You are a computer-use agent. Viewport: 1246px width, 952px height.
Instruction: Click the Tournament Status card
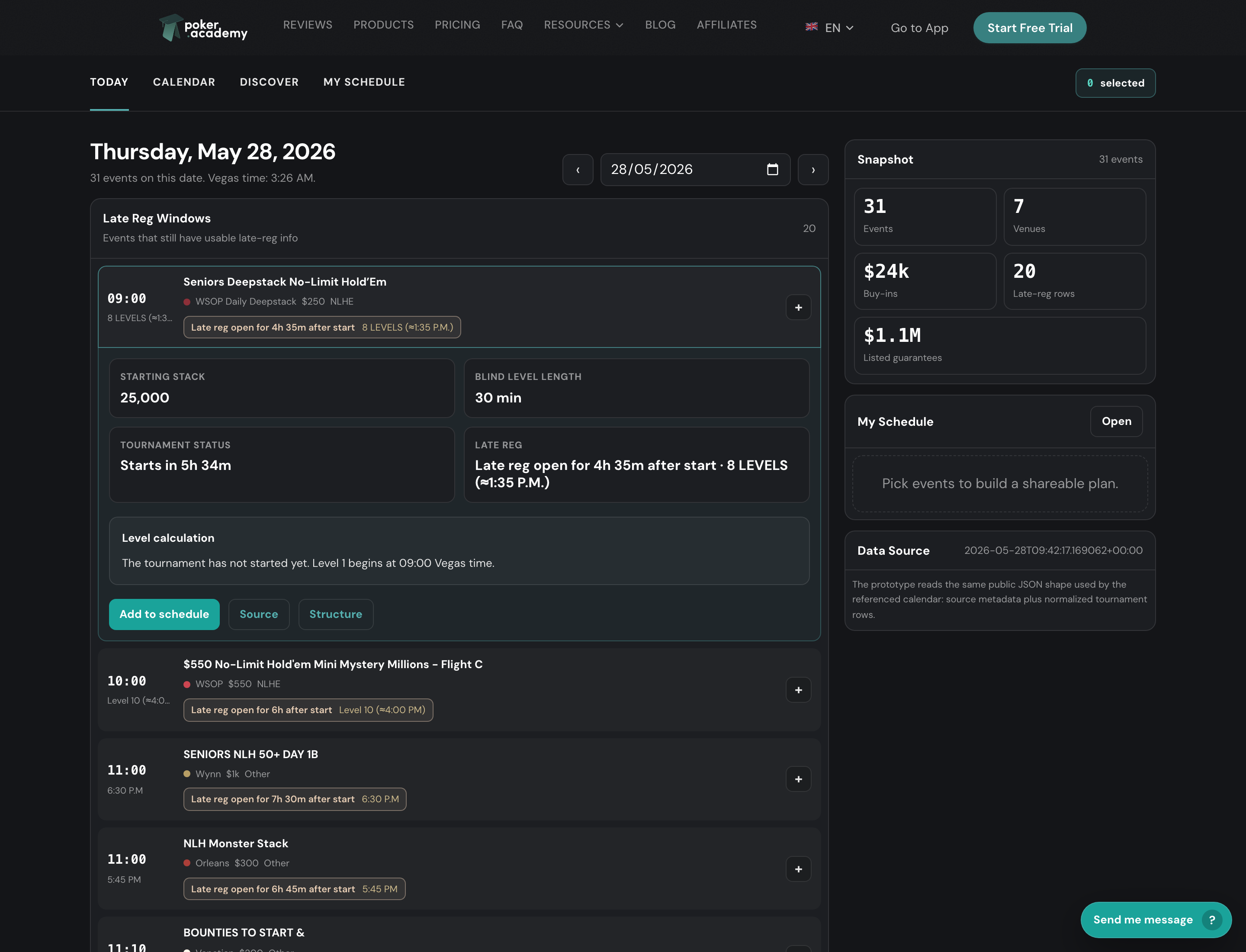point(282,465)
